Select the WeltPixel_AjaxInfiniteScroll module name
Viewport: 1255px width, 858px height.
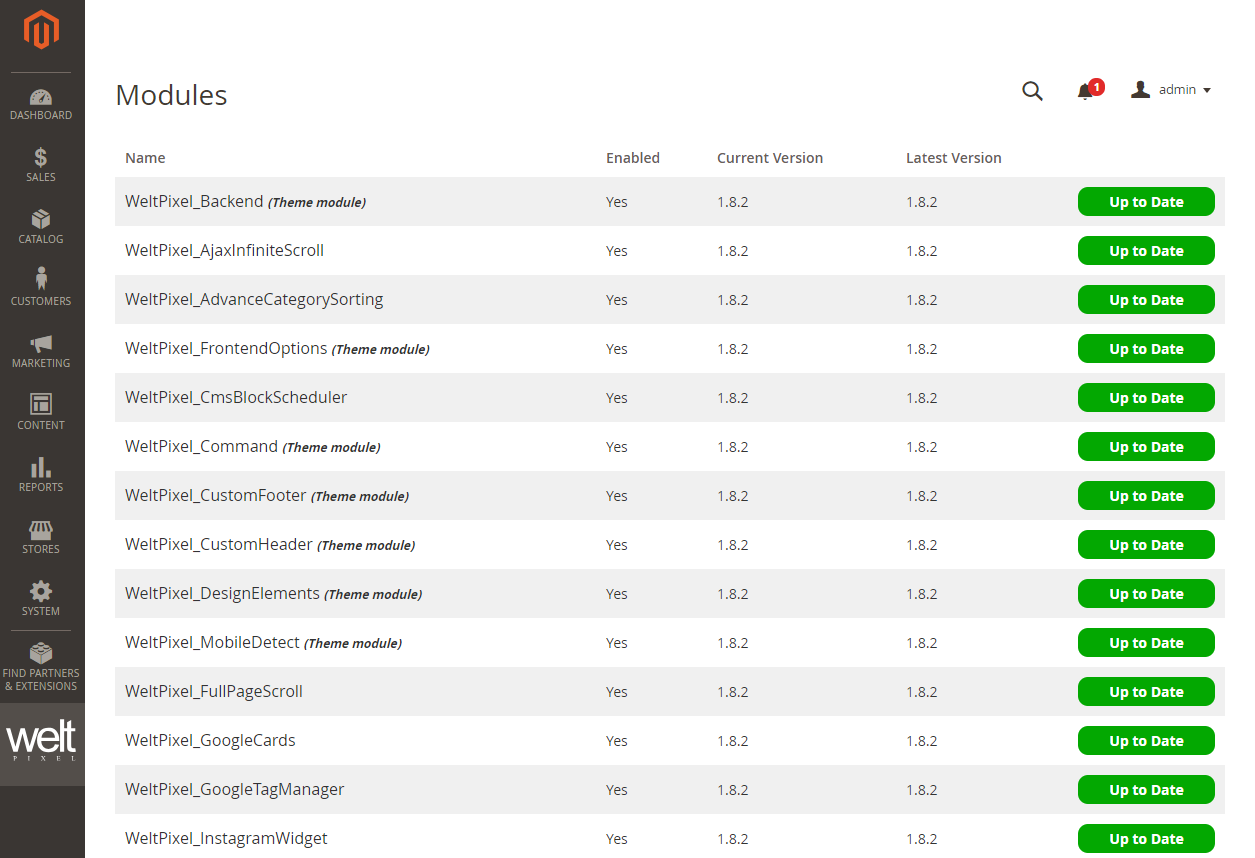(x=224, y=250)
